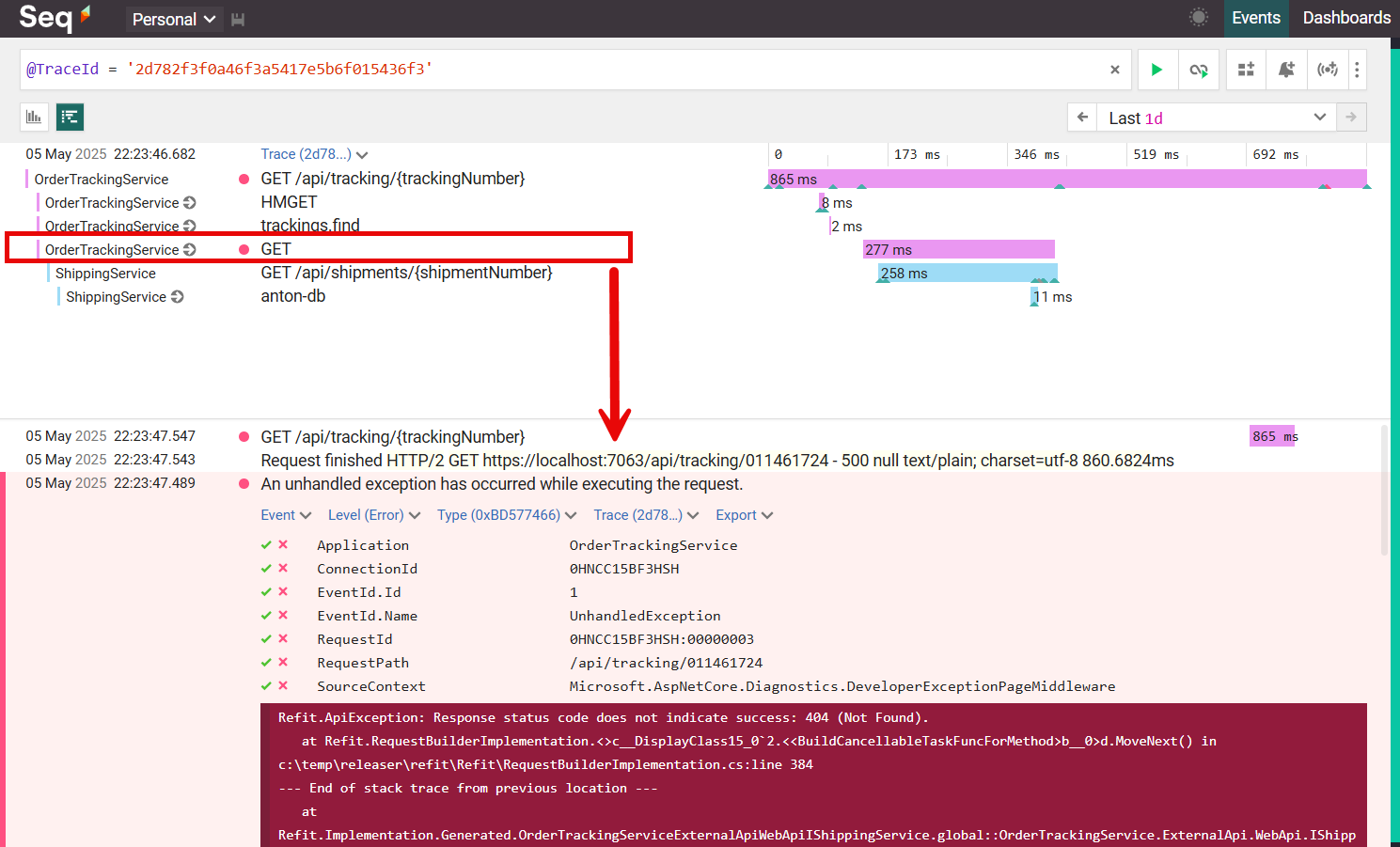Image resolution: width=1400 pixels, height=847 pixels.
Task: Click the RequestPath value /api/tracking/011461724
Action: [666, 663]
